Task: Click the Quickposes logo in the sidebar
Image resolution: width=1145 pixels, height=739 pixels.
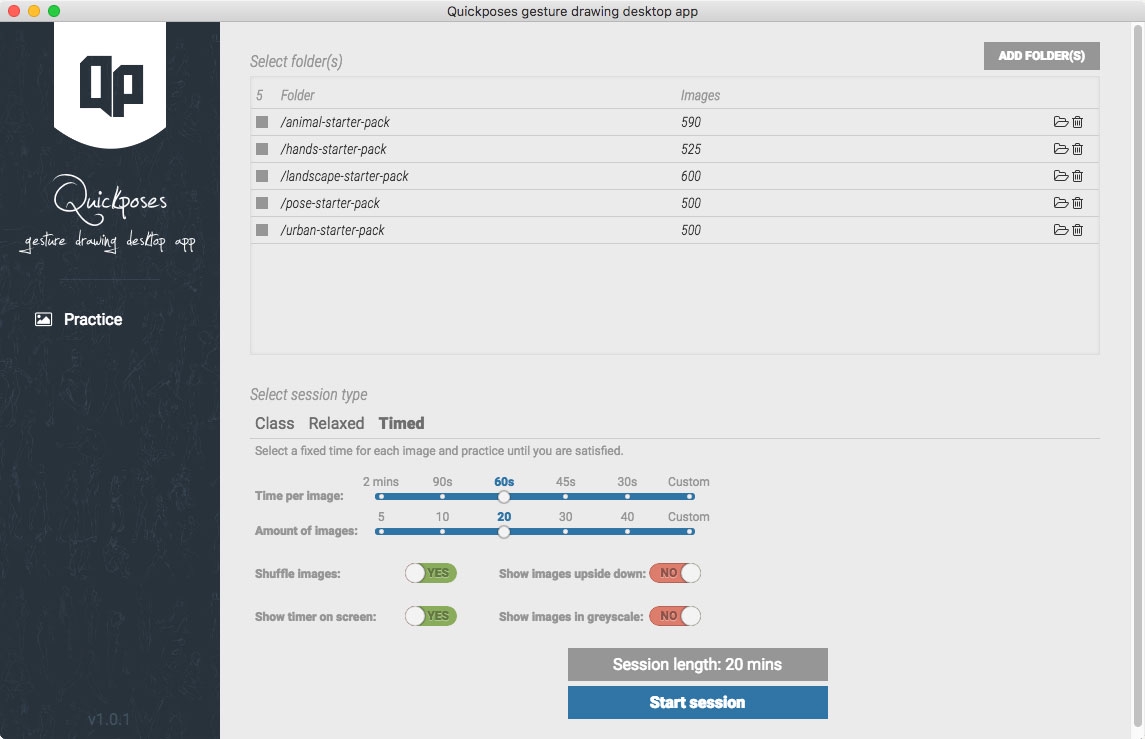Action: coord(110,85)
